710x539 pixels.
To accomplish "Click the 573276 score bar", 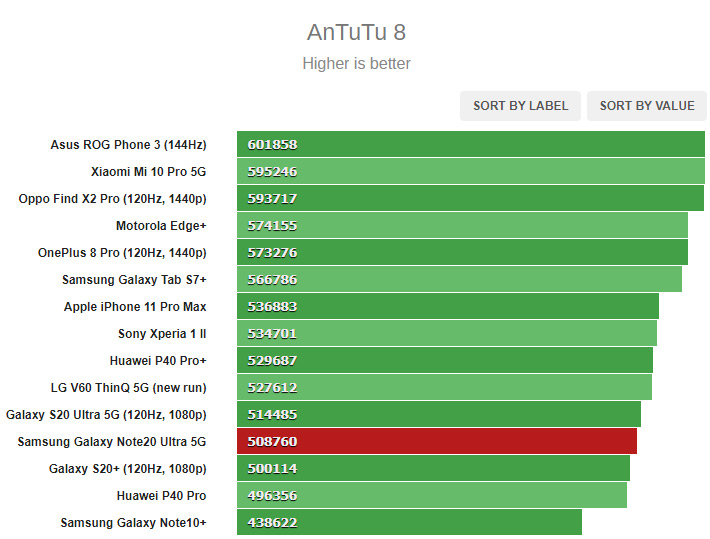I will (462, 252).
